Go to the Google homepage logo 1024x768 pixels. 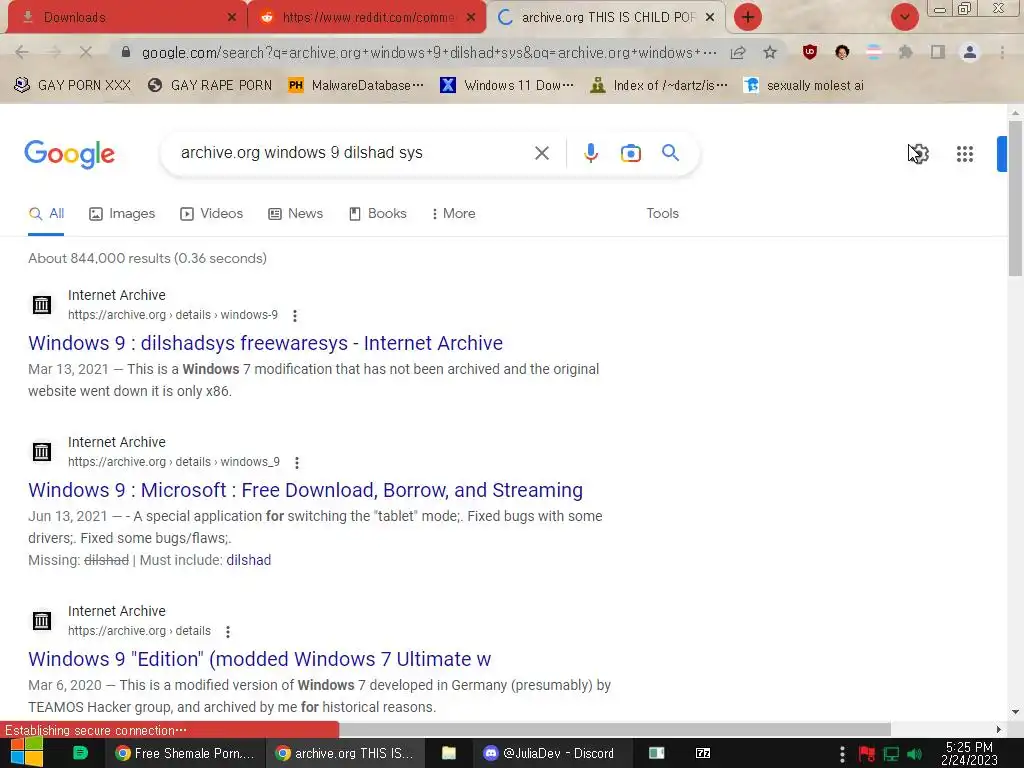coord(69,154)
